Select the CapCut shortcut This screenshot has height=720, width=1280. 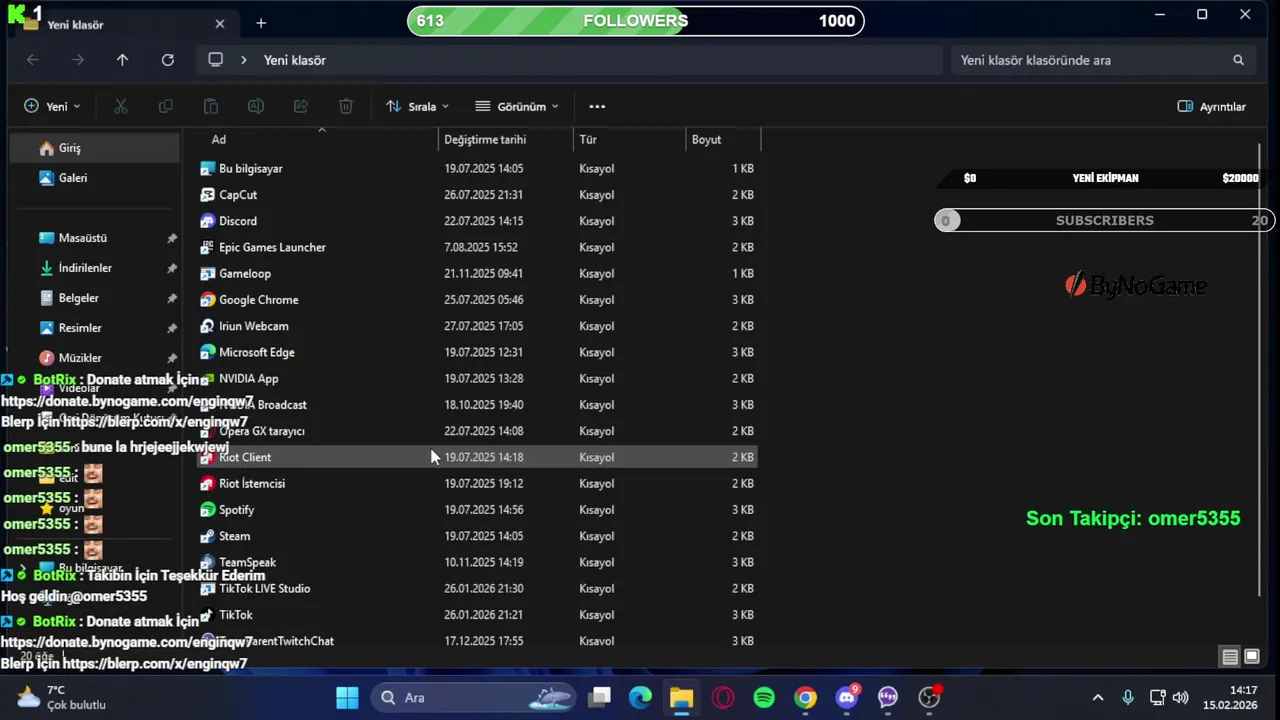(x=476, y=195)
